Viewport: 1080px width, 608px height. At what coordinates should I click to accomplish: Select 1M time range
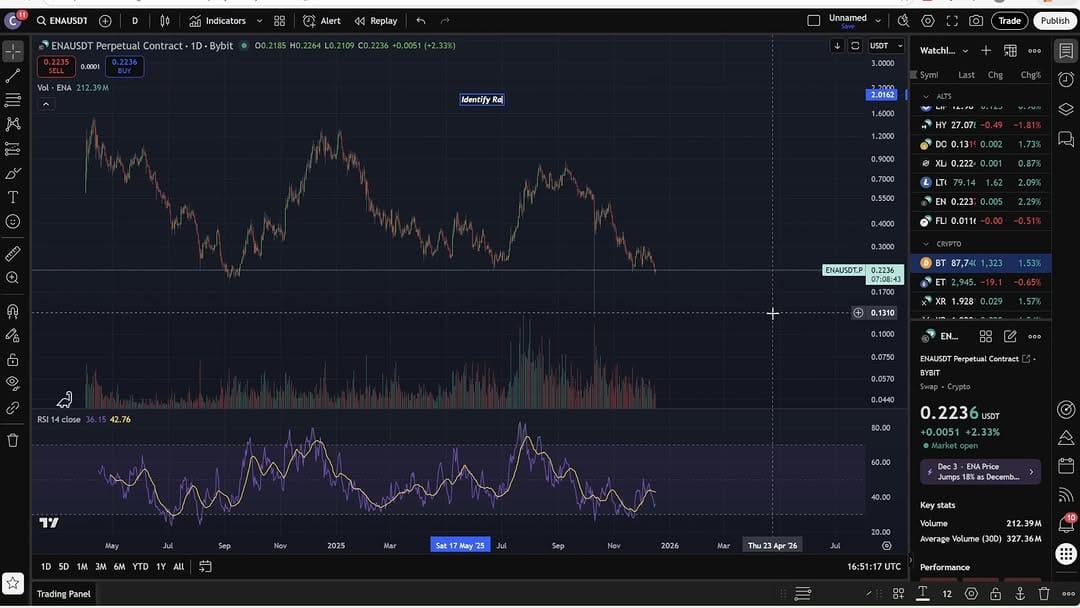(x=82, y=567)
